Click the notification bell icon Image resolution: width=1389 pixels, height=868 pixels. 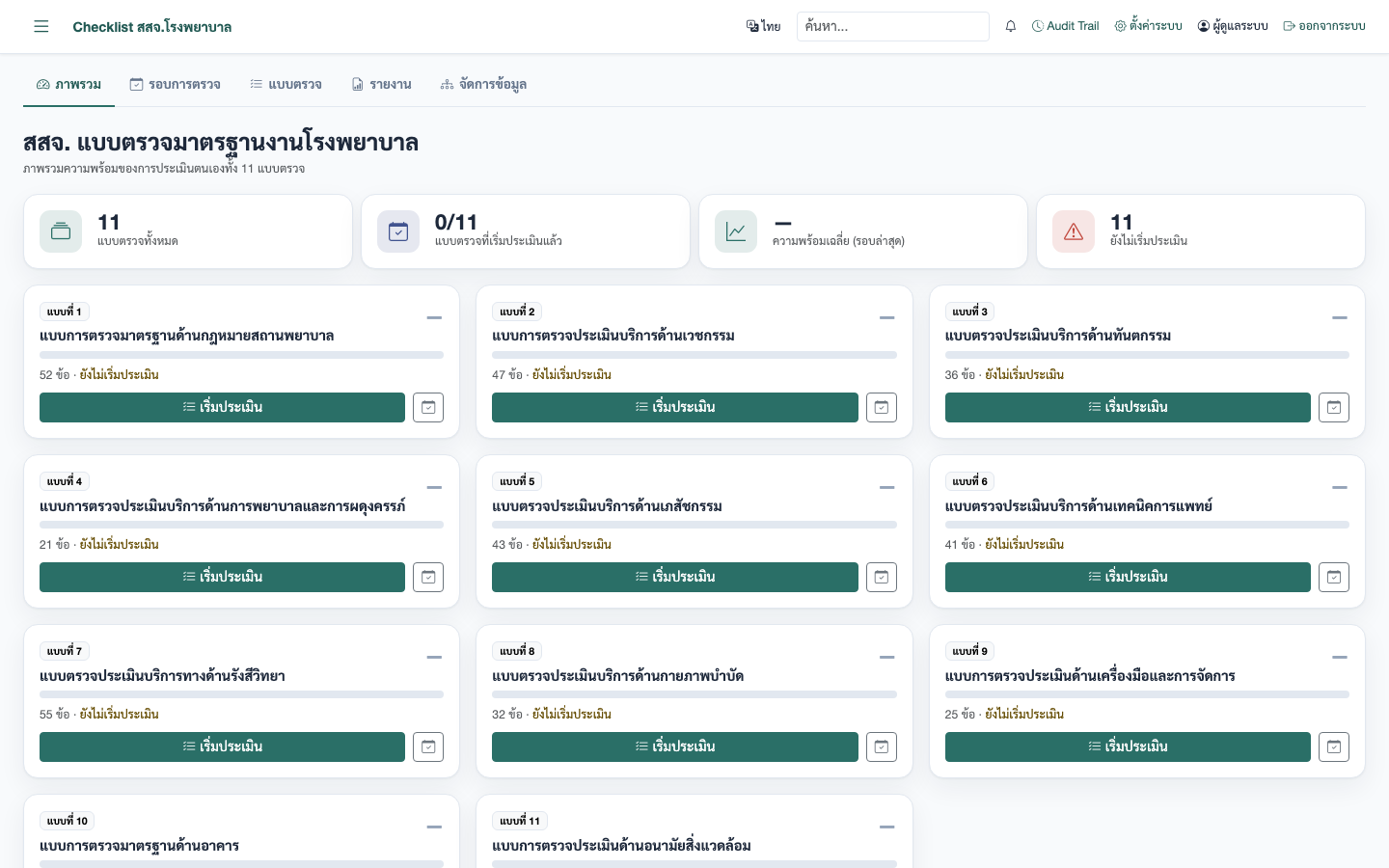tap(1011, 26)
